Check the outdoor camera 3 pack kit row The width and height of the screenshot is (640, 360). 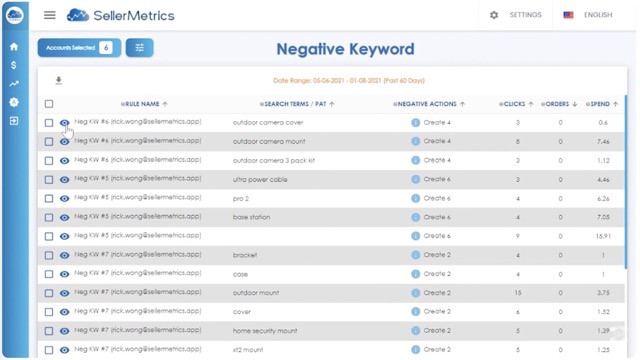(49, 161)
